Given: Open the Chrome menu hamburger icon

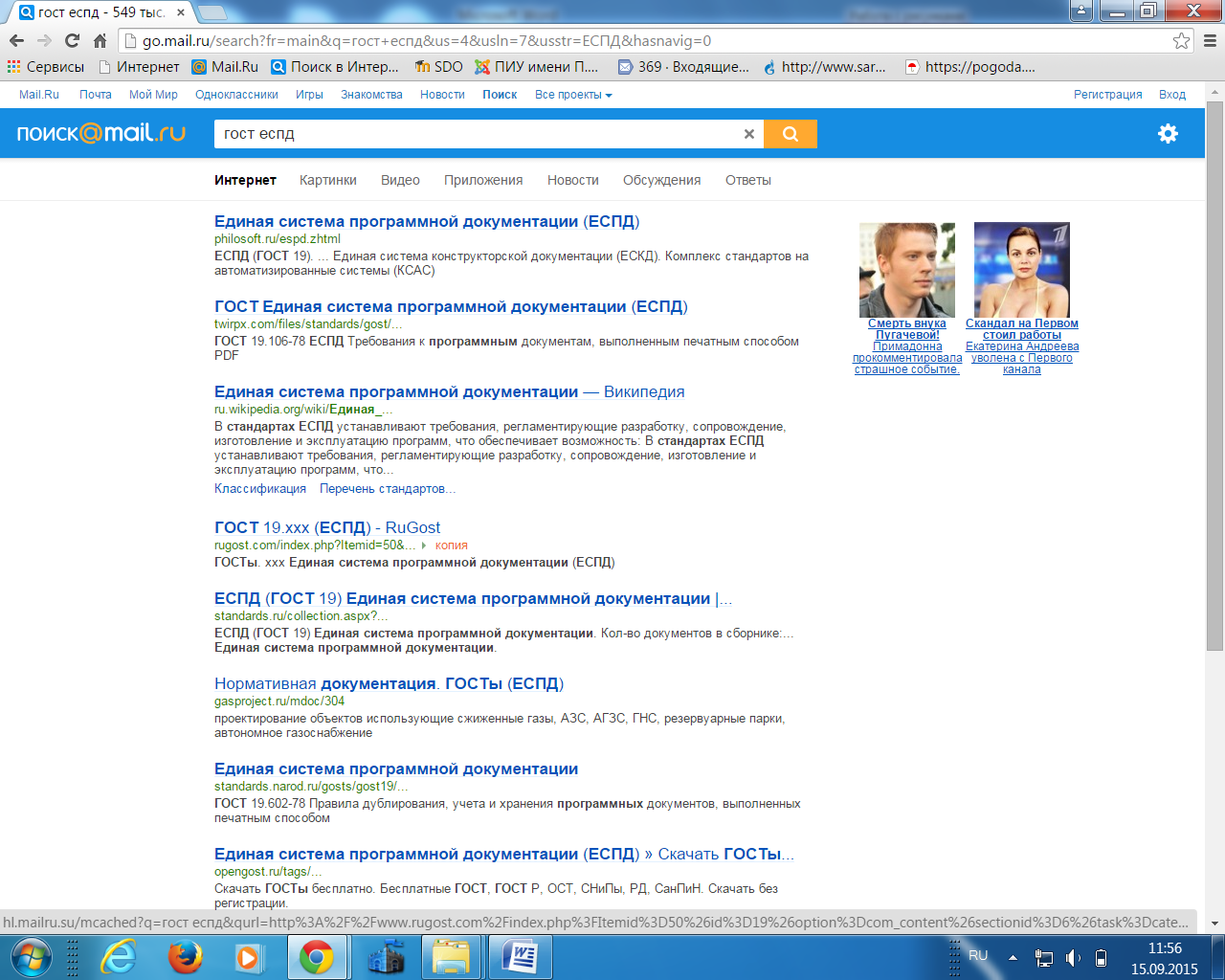Looking at the screenshot, I should pyautogui.click(x=1210, y=41).
